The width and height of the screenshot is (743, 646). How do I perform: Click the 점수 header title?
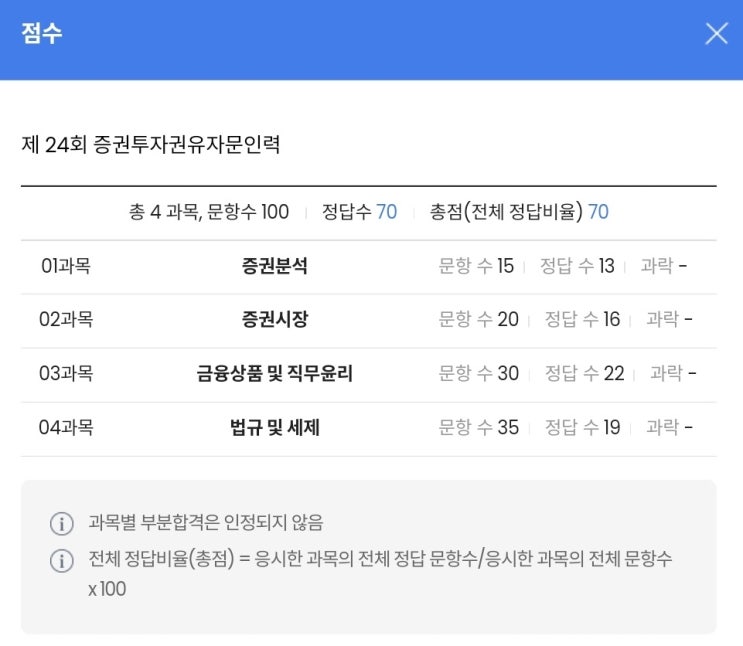[42, 33]
